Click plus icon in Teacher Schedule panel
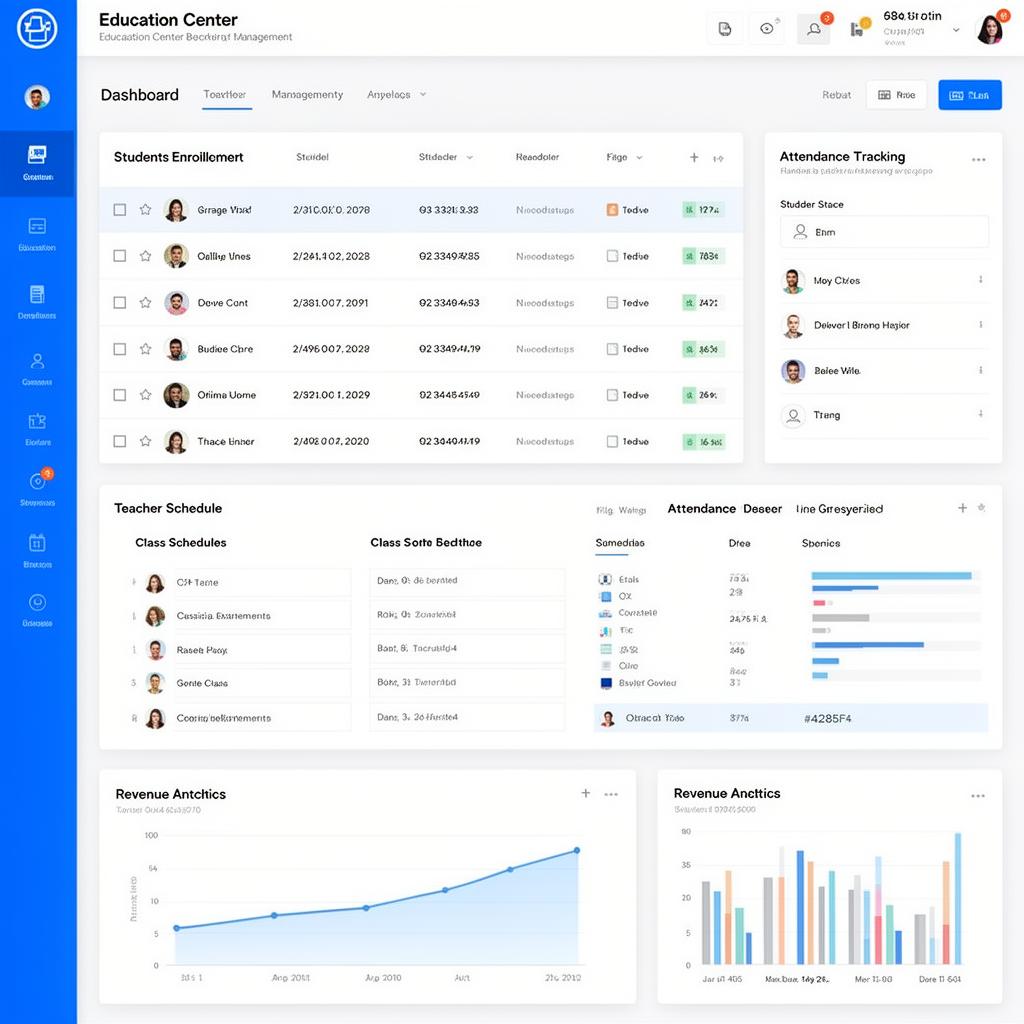The height and width of the screenshot is (1024, 1024). pyautogui.click(x=962, y=507)
